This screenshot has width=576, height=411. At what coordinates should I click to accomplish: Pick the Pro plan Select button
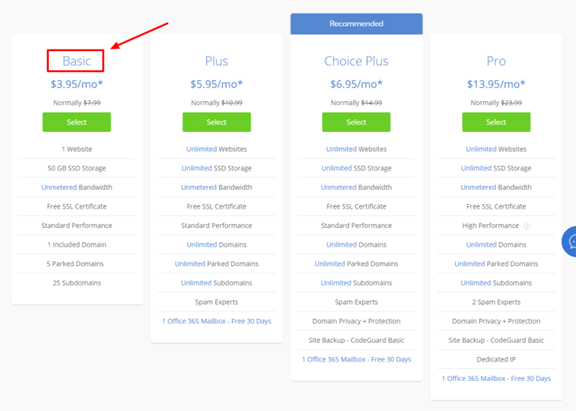[496, 122]
